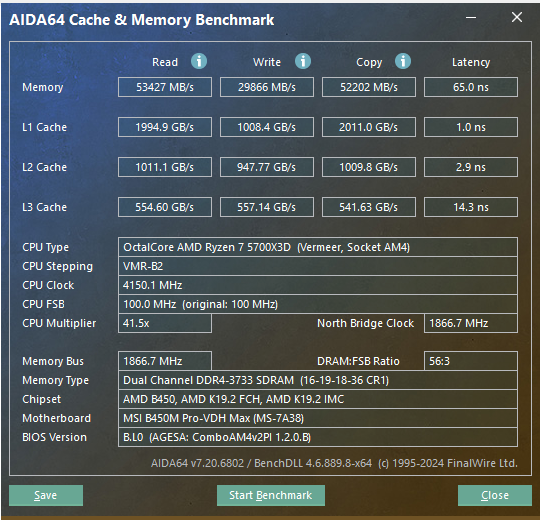Select the Memory Read value 53427 MB/s
Screen dimensions: 540x520
[165, 87]
